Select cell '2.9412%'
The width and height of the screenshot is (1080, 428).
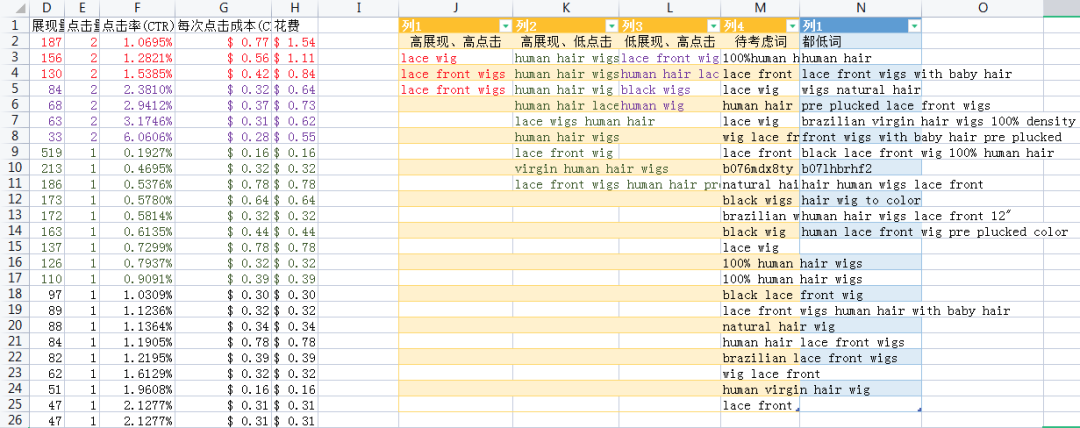coord(138,105)
